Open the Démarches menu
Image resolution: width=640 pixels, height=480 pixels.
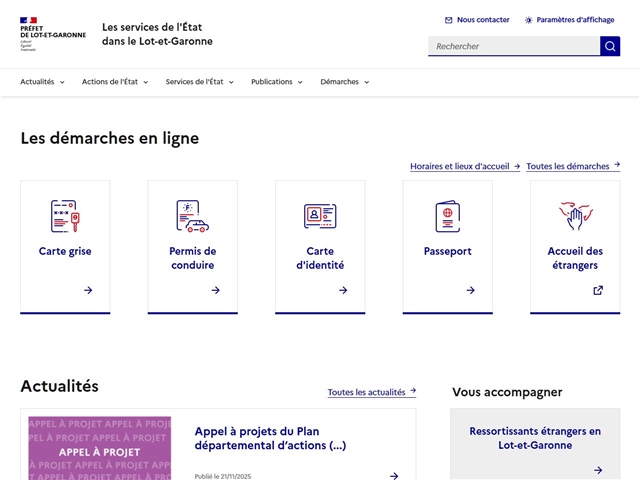pos(345,82)
